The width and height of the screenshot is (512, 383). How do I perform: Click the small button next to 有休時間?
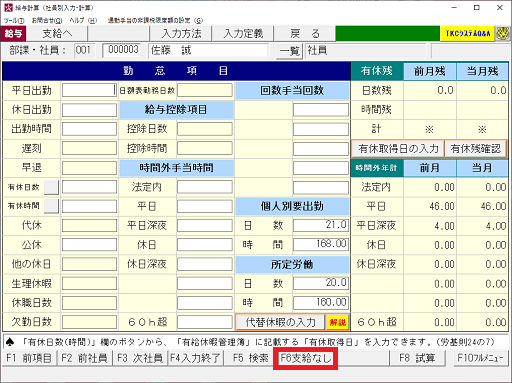(x=51, y=206)
